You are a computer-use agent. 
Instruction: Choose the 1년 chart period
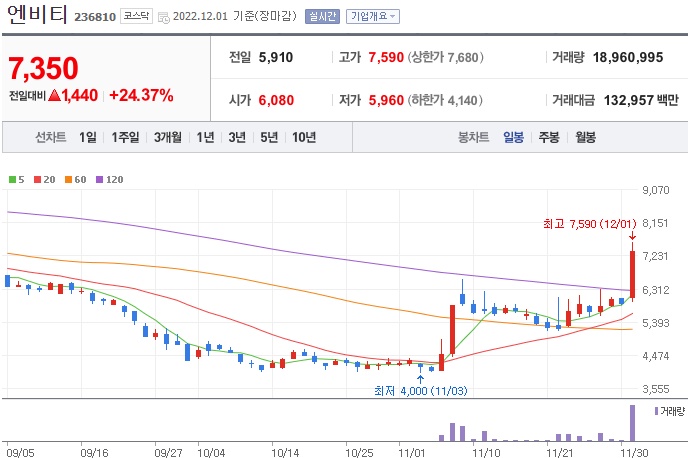pos(206,137)
